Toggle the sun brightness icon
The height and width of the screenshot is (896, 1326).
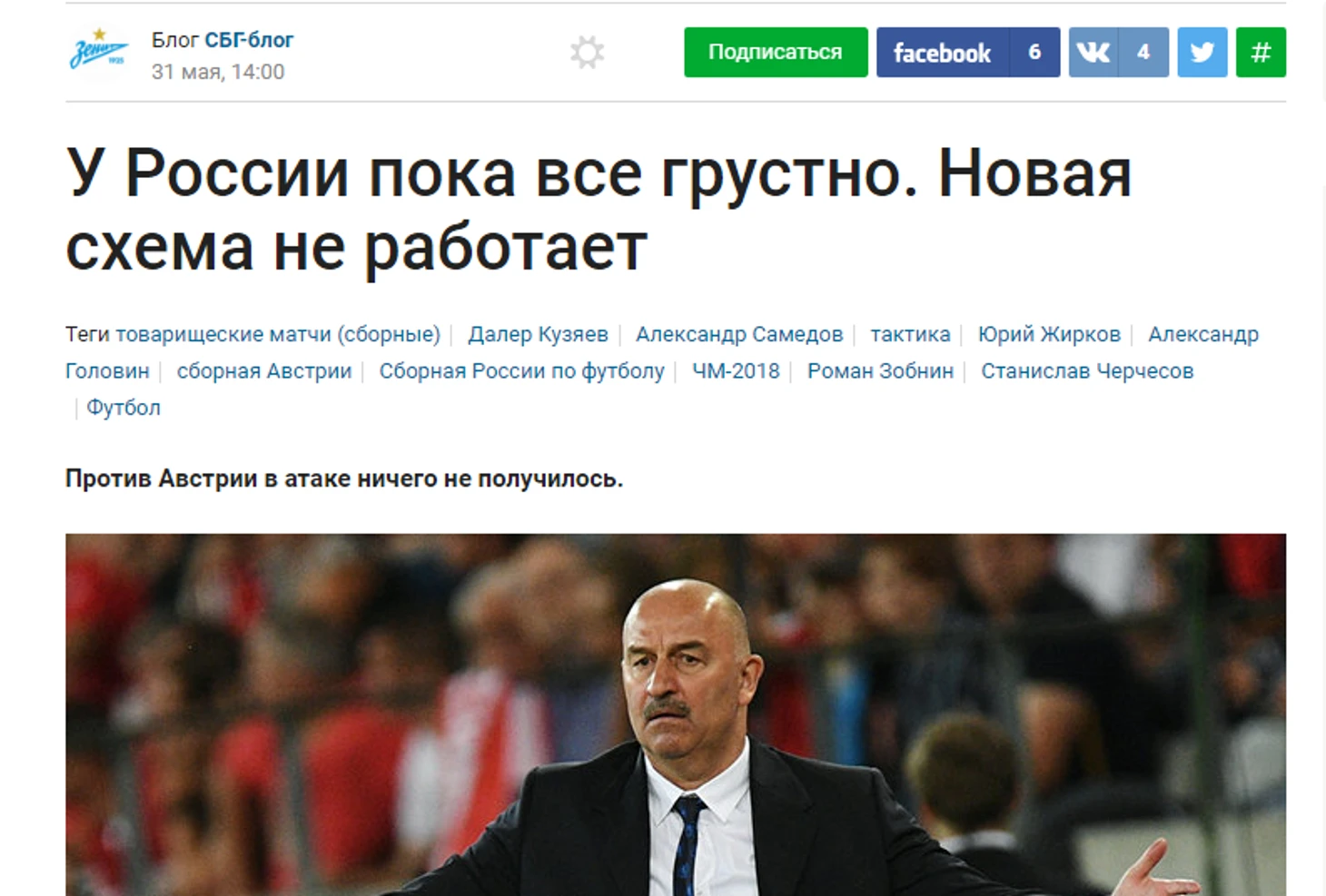tap(587, 53)
